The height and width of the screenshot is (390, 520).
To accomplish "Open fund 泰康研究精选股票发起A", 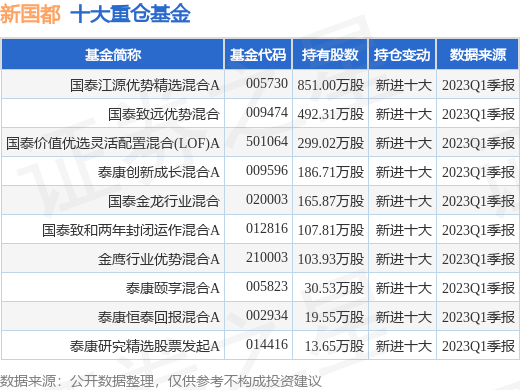I will click(x=145, y=346).
